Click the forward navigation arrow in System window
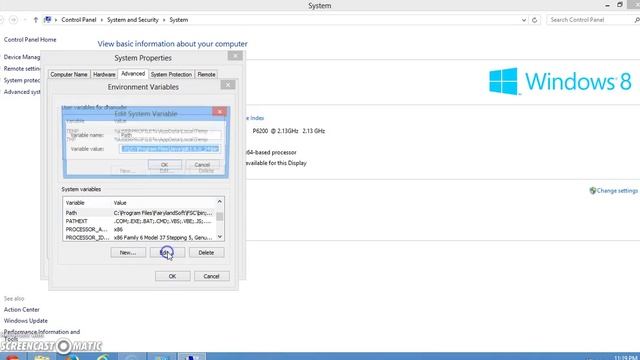 tap(13, 20)
